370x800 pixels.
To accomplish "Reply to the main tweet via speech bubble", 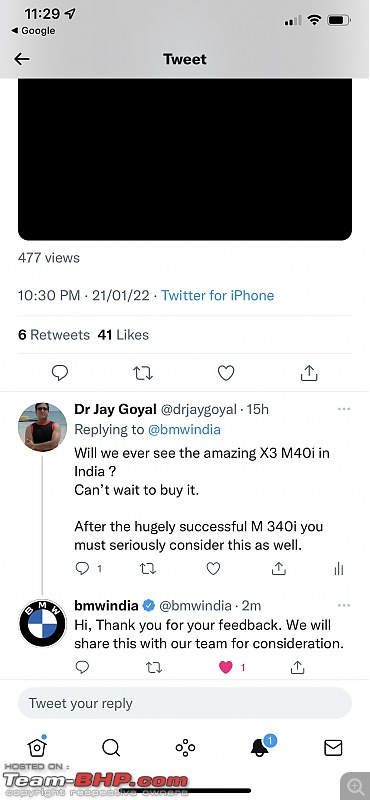I will 60,373.
